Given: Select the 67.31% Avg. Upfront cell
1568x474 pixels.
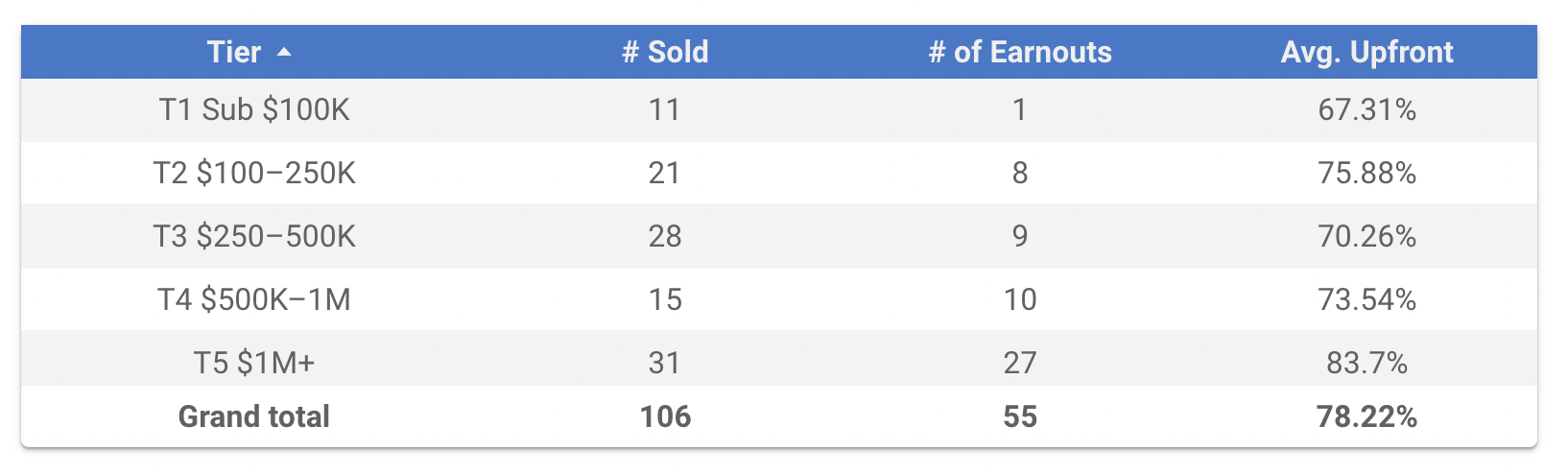Looking at the screenshot, I should tap(1366, 110).
